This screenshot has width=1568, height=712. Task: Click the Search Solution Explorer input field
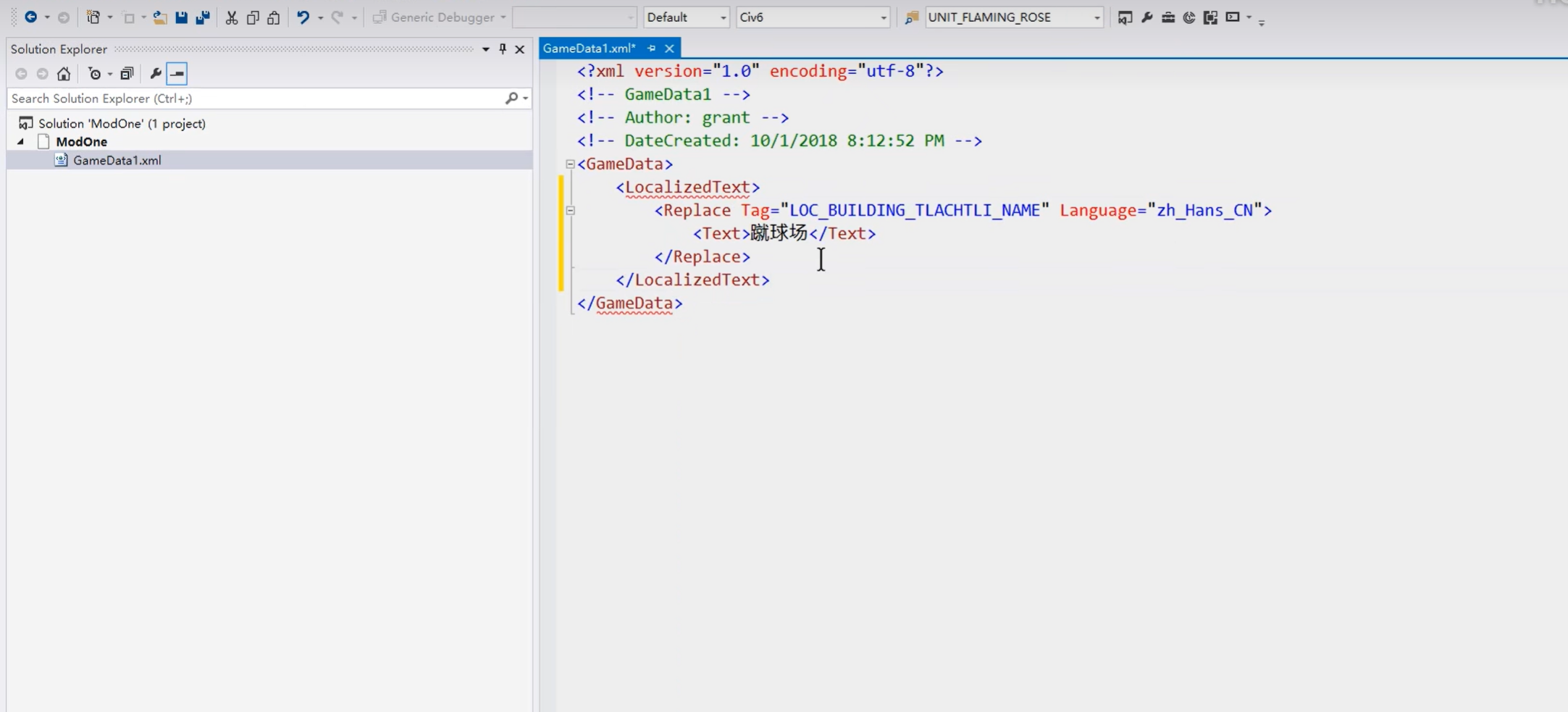click(x=255, y=98)
